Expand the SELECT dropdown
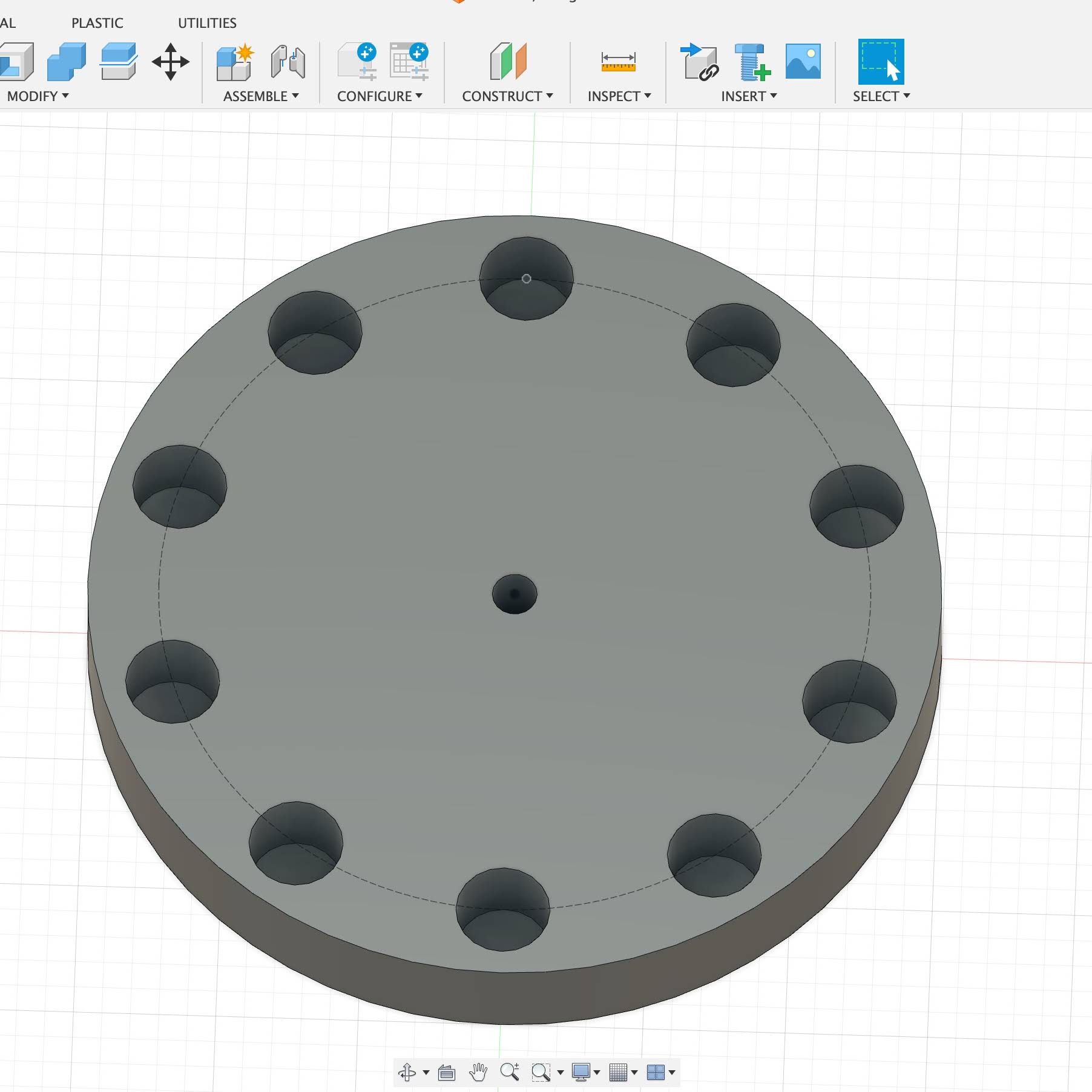 [x=881, y=96]
